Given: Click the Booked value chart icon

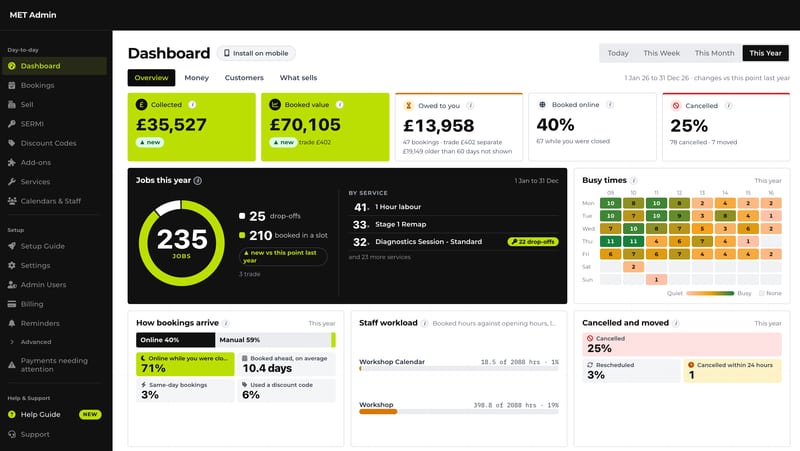Looking at the screenshot, I should tap(275, 105).
